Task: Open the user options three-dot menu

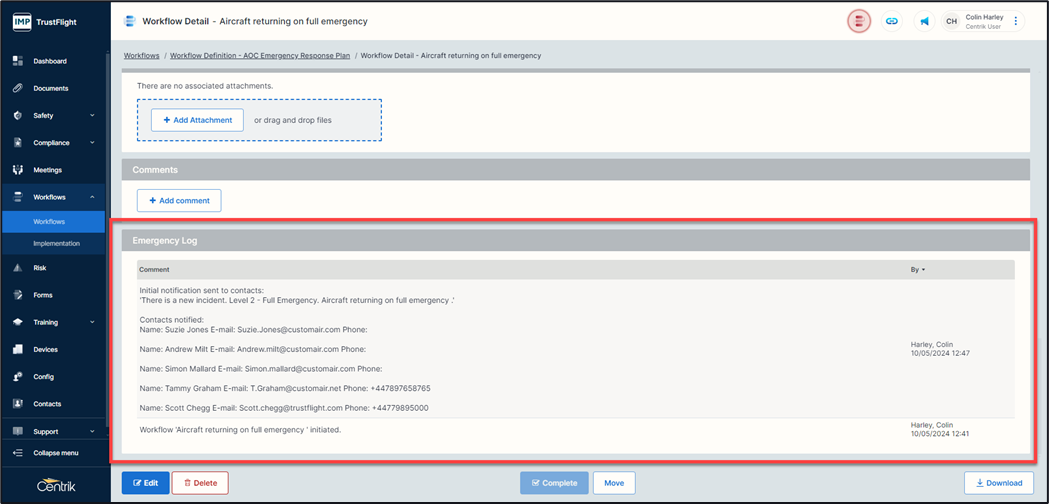Action: coord(1016,21)
